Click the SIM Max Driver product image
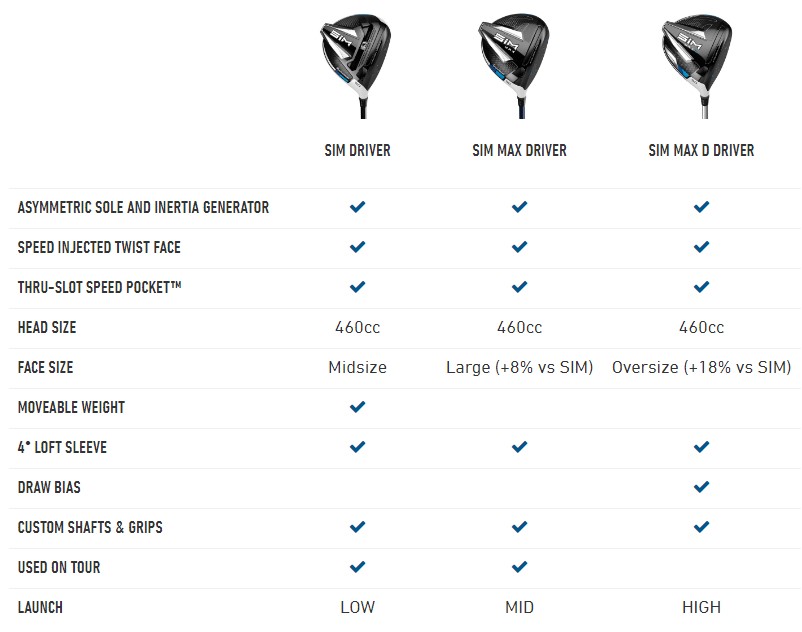 [514, 66]
